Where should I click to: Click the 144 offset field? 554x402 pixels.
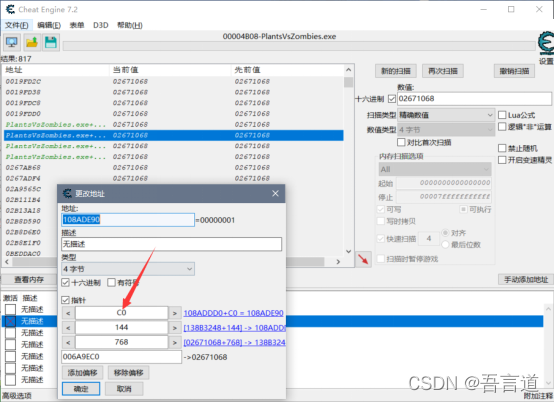coord(122,328)
